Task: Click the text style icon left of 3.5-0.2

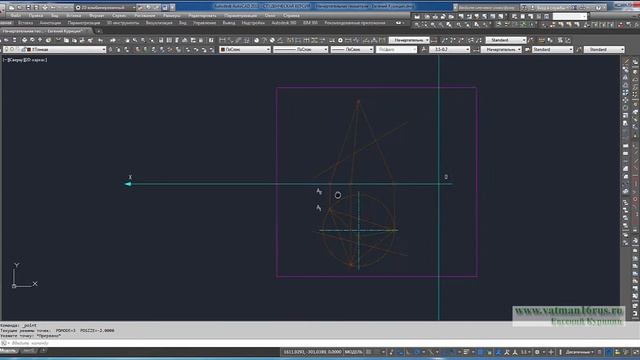Action: [424, 49]
